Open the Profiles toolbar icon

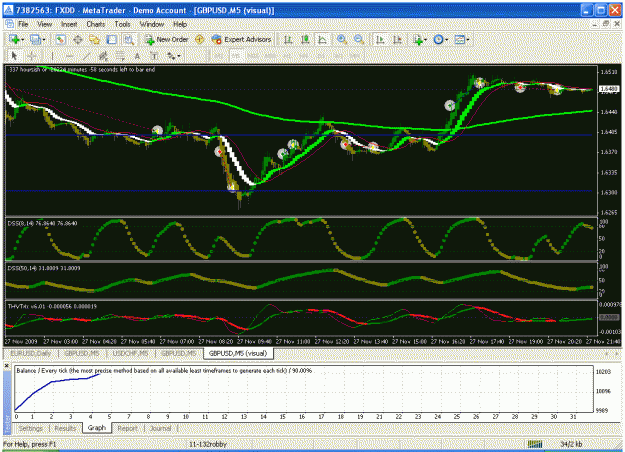point(36,39)
